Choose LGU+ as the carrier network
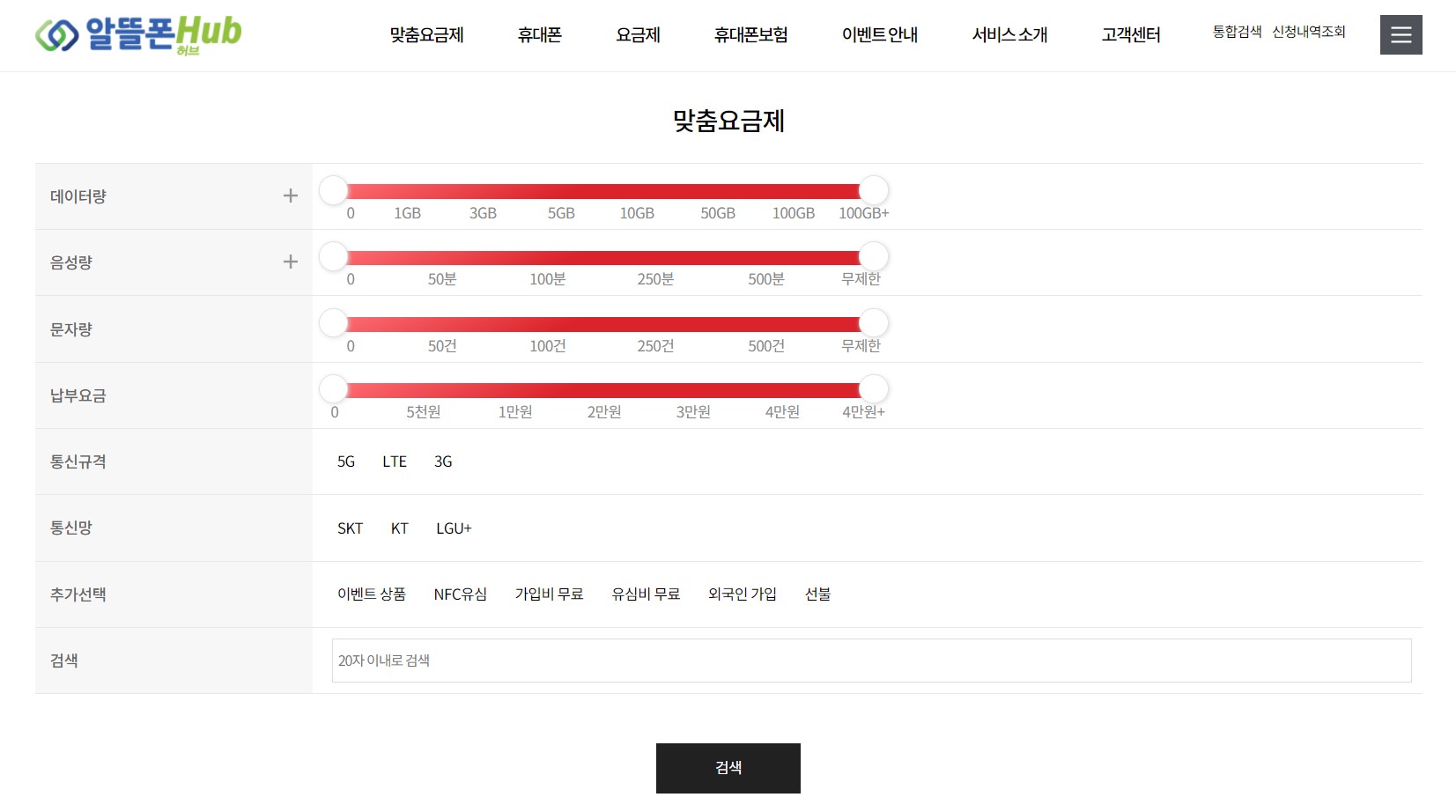The image size is (1456, 812). [453, 528]
